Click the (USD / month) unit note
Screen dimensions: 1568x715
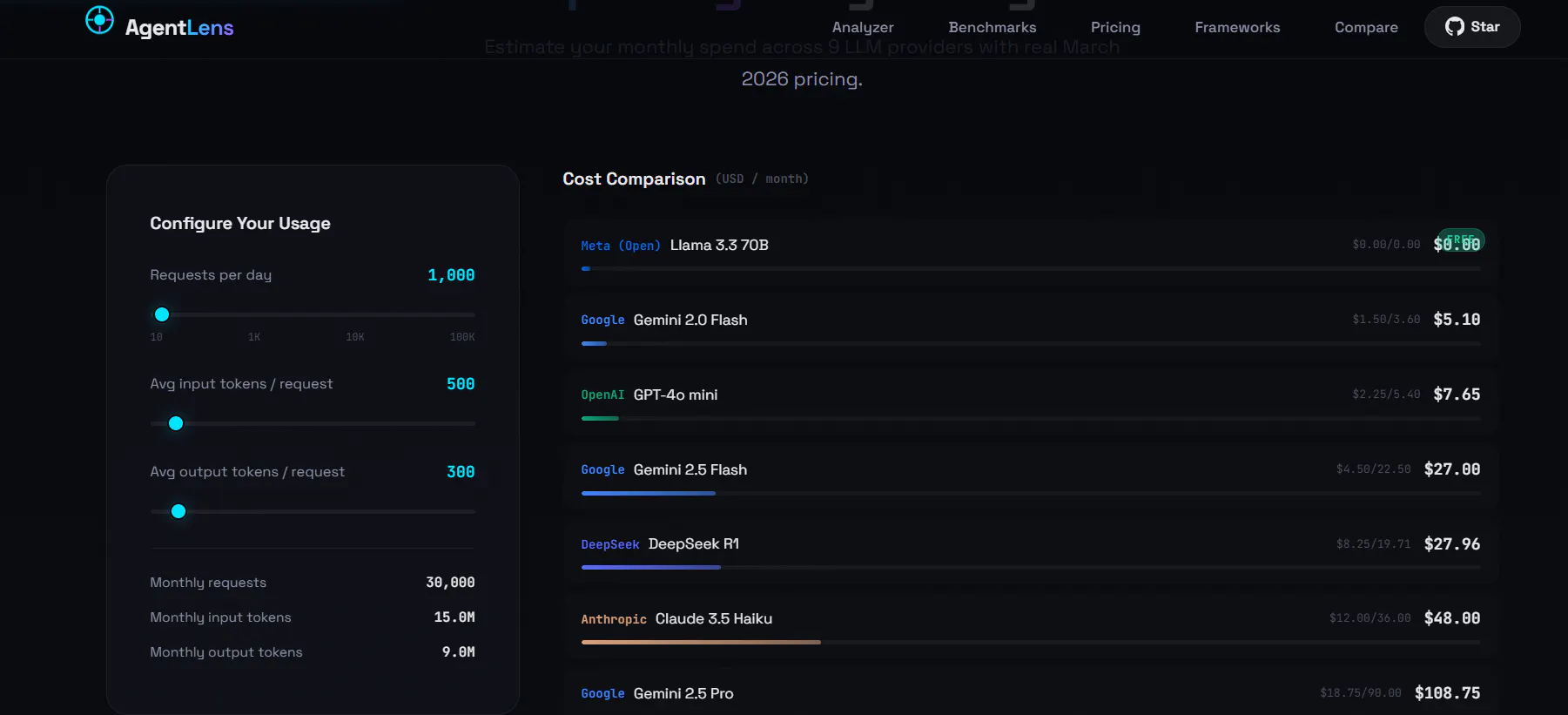pyautogui.click(x=762, y=179)
